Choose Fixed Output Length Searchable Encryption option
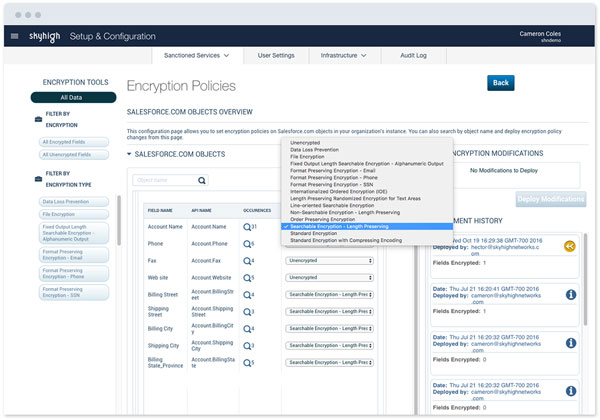The height and width of the screenshot is (420, 600). (x=367, y=164)
